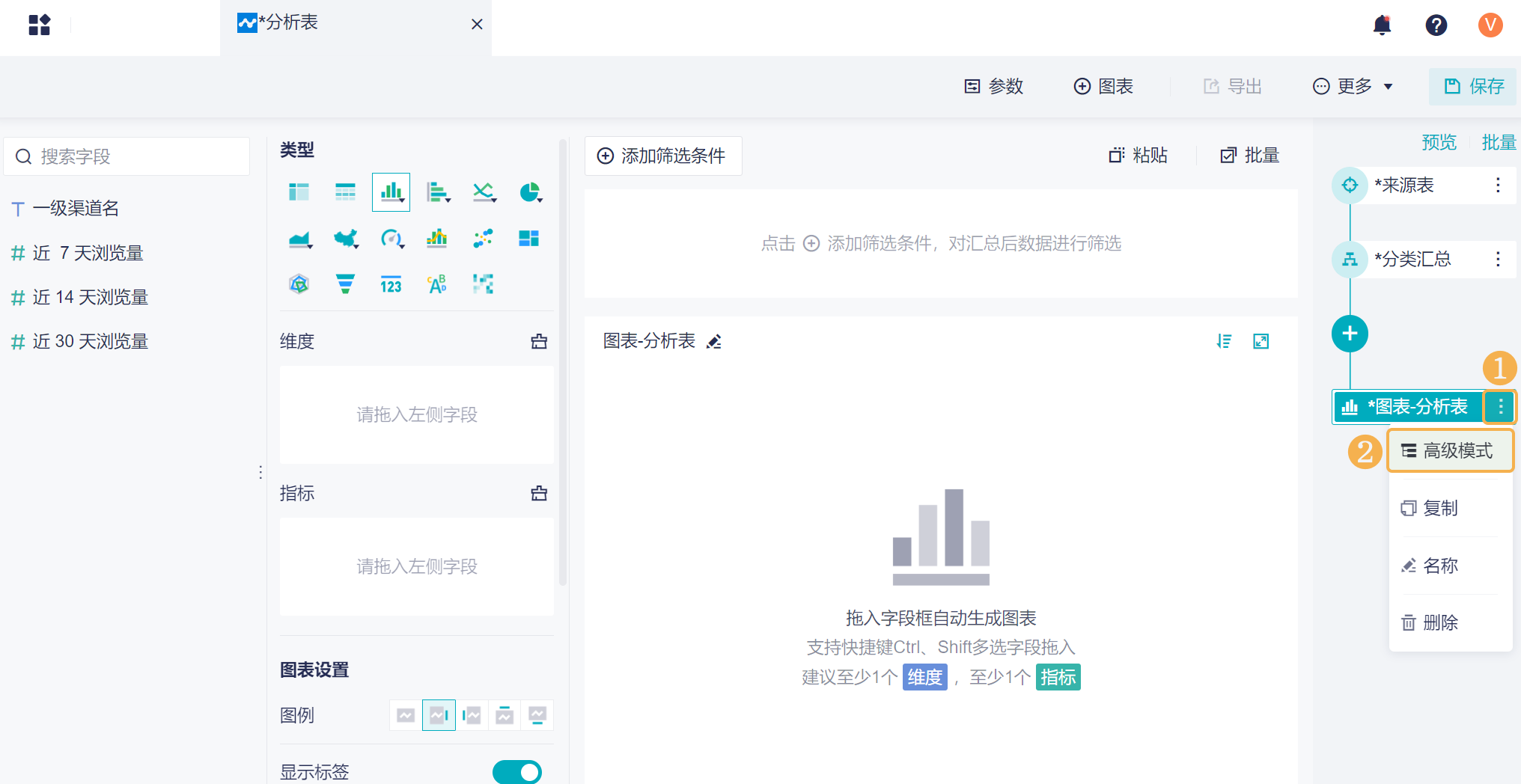This screenshot has height=784, width=1521.
Task: Choose 名称 in the context menu
Action: [x=1451, y=566]
